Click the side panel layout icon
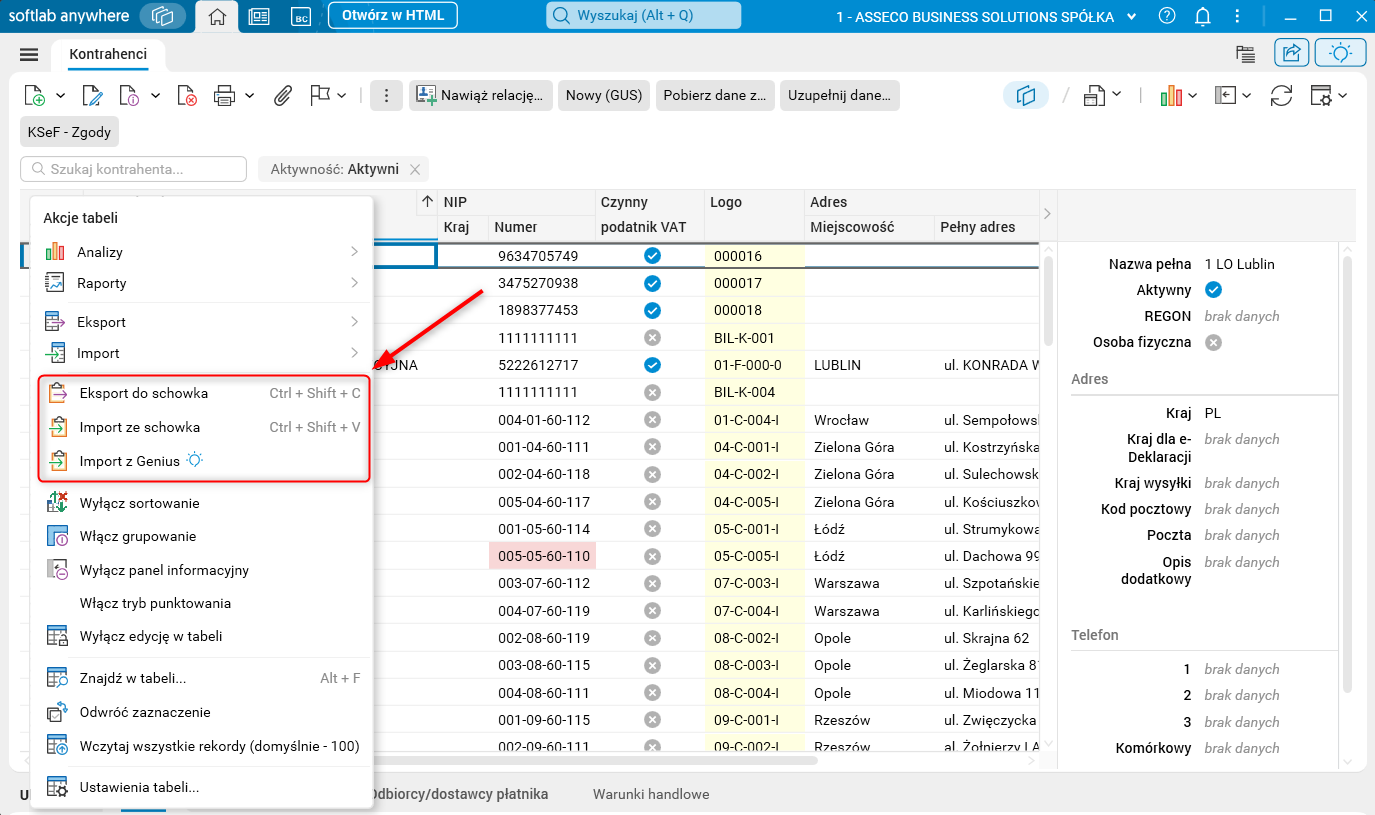Image resolution: width=1375 pixels, height=815 pixels. (x=1226, y=95)
